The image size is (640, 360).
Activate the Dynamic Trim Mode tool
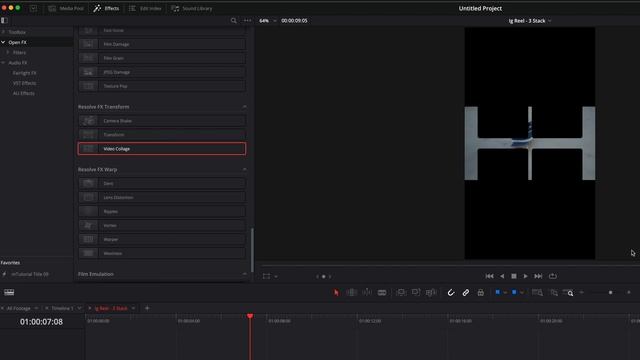(367, 293)
